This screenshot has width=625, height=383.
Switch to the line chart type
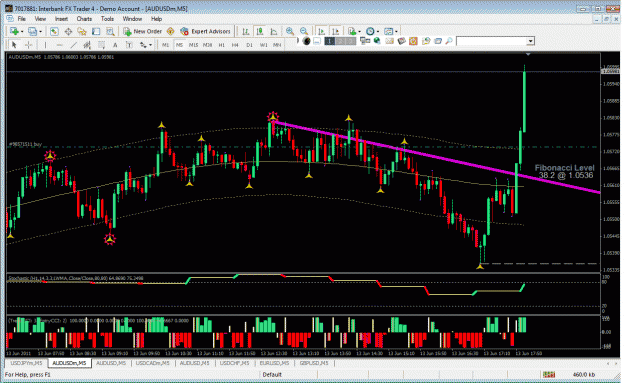click(x=274, y=31)
